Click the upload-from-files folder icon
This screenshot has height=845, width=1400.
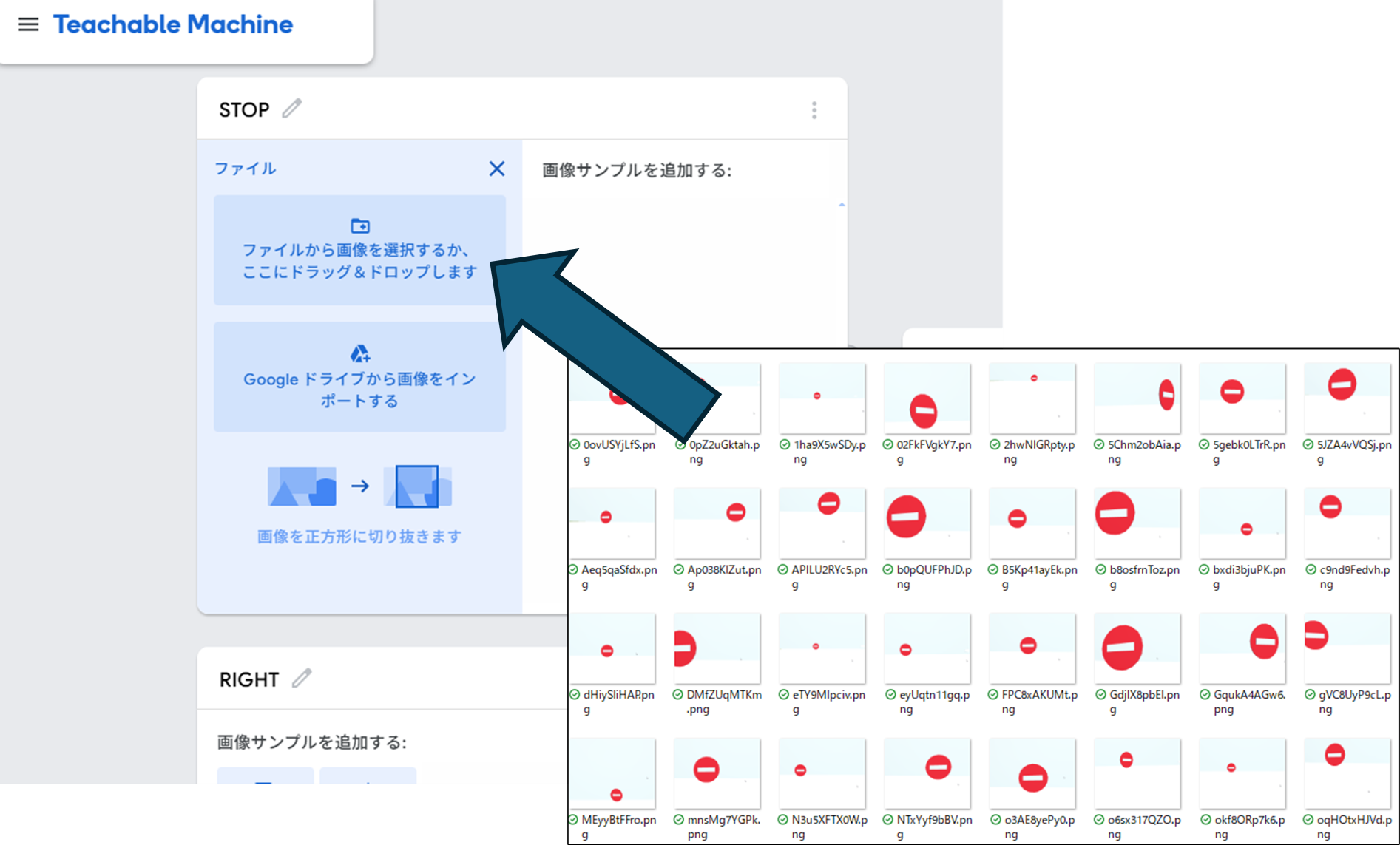(x=360, y=225)
